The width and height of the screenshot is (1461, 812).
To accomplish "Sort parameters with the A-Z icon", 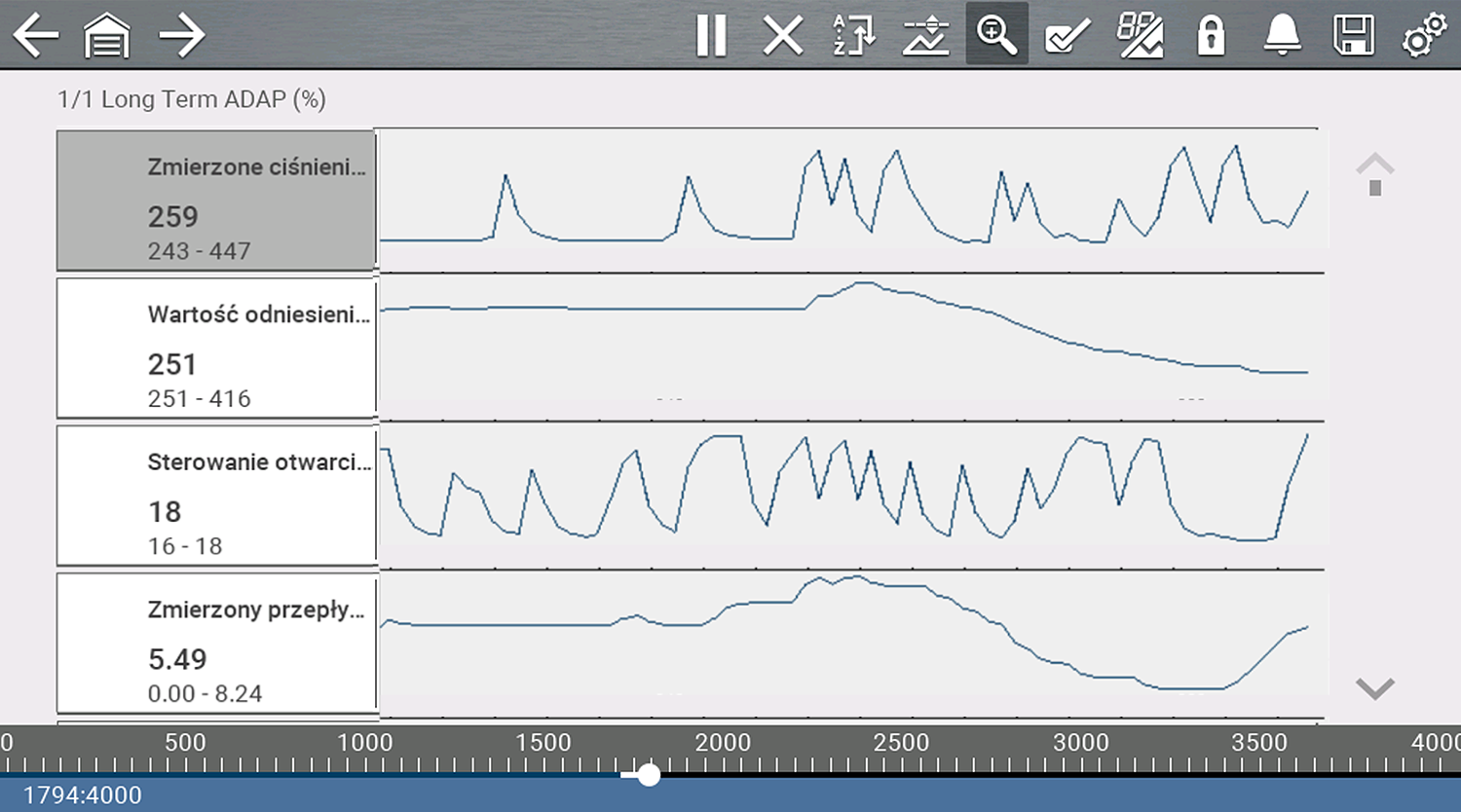I will click(x=854, y=36).
